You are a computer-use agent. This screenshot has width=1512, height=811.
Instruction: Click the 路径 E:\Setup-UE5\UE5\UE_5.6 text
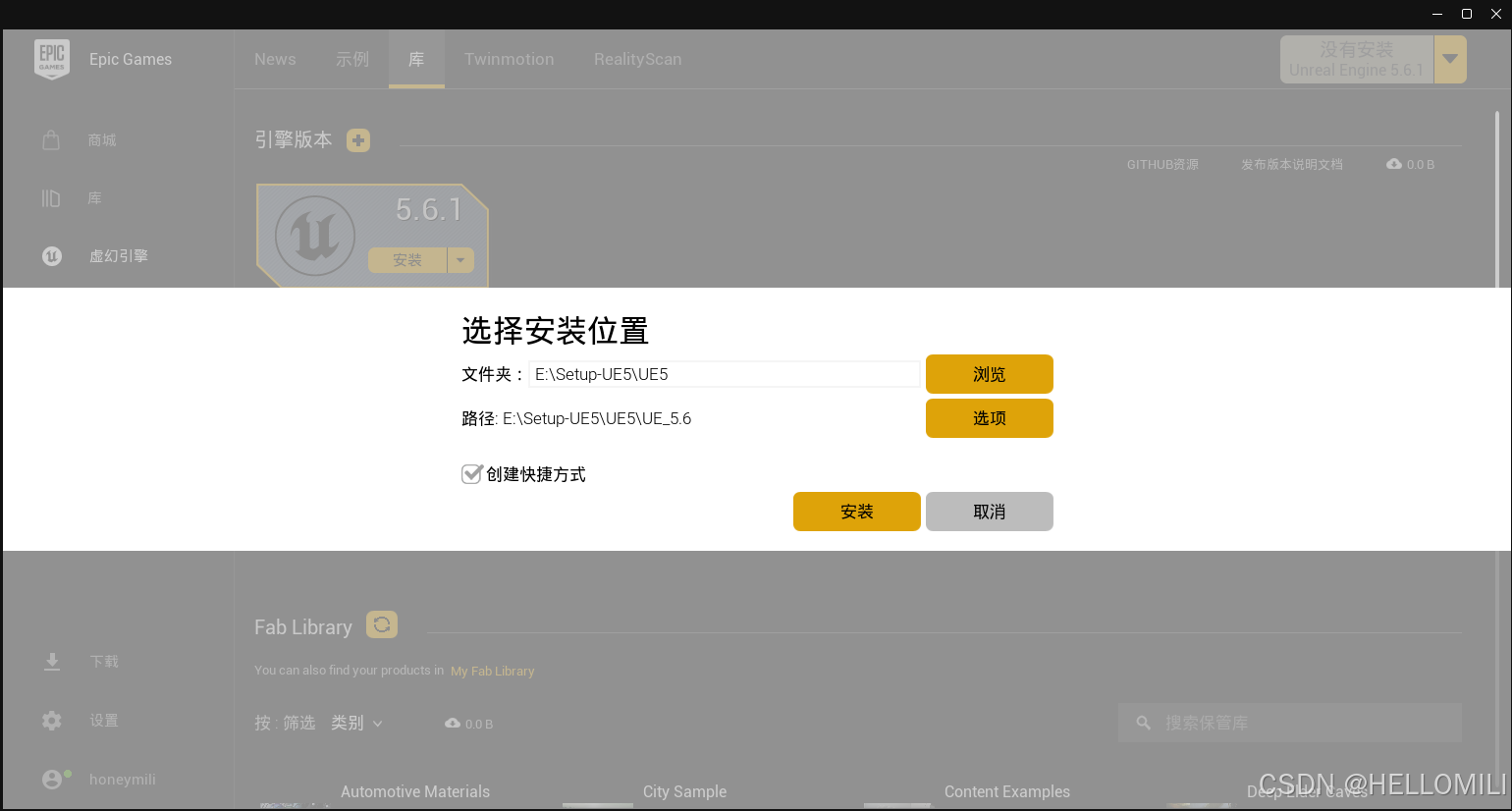pos(576,418)
